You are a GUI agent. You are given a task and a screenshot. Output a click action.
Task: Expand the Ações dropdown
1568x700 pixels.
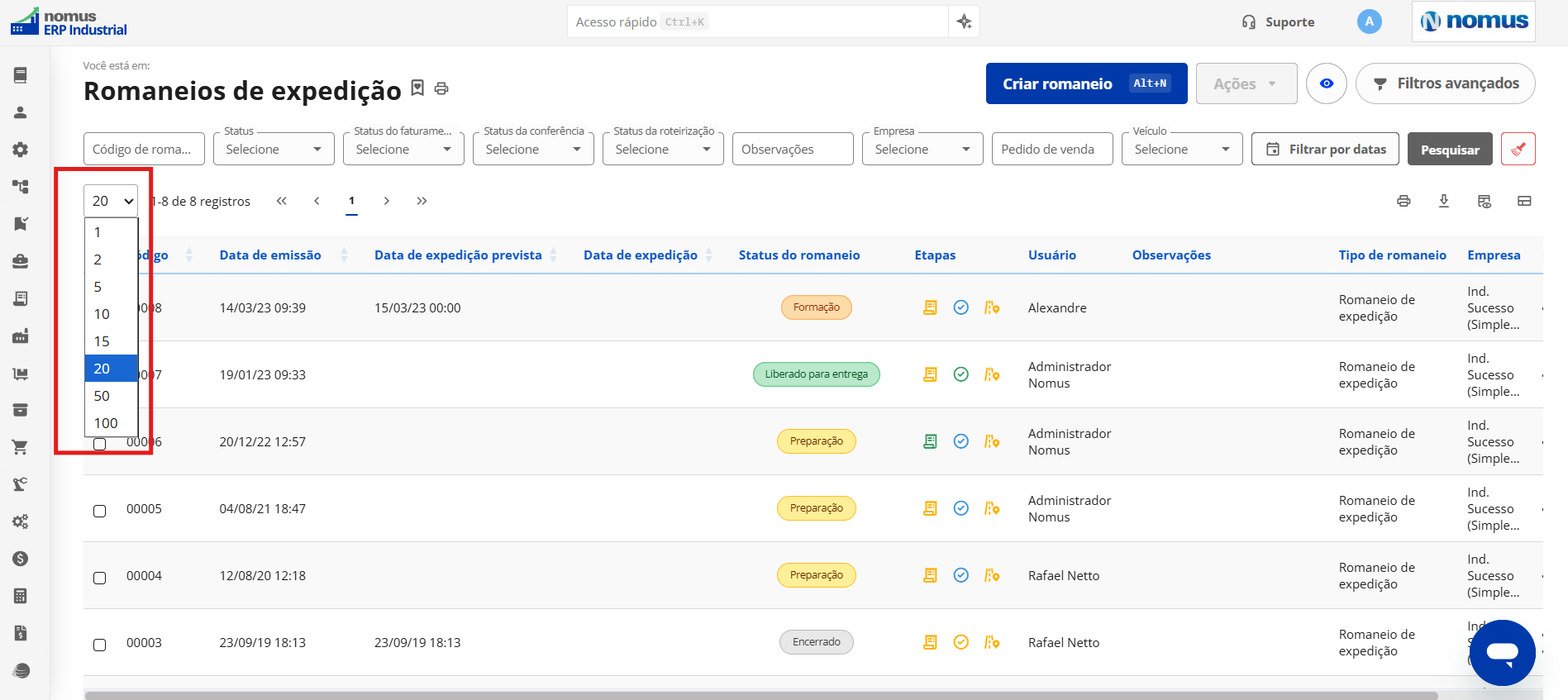(1246, 83)
